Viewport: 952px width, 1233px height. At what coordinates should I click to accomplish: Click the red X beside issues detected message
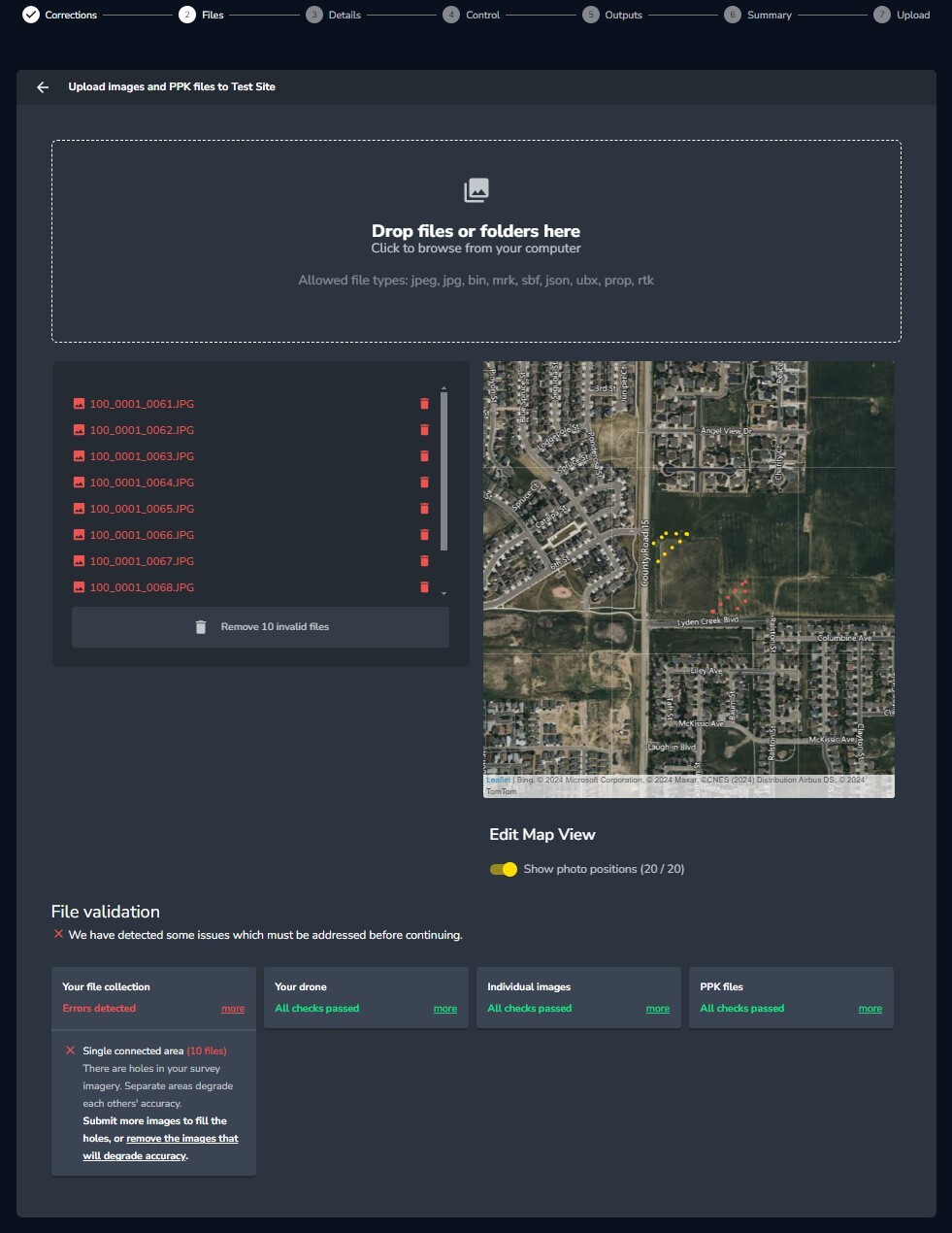coord(57,934)
